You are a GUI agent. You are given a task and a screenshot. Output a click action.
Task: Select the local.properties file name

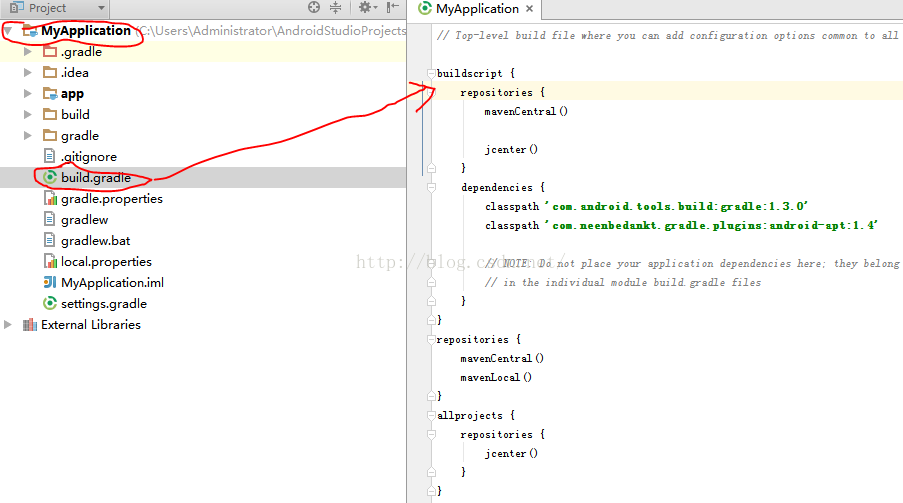click(x=107, y=262)
